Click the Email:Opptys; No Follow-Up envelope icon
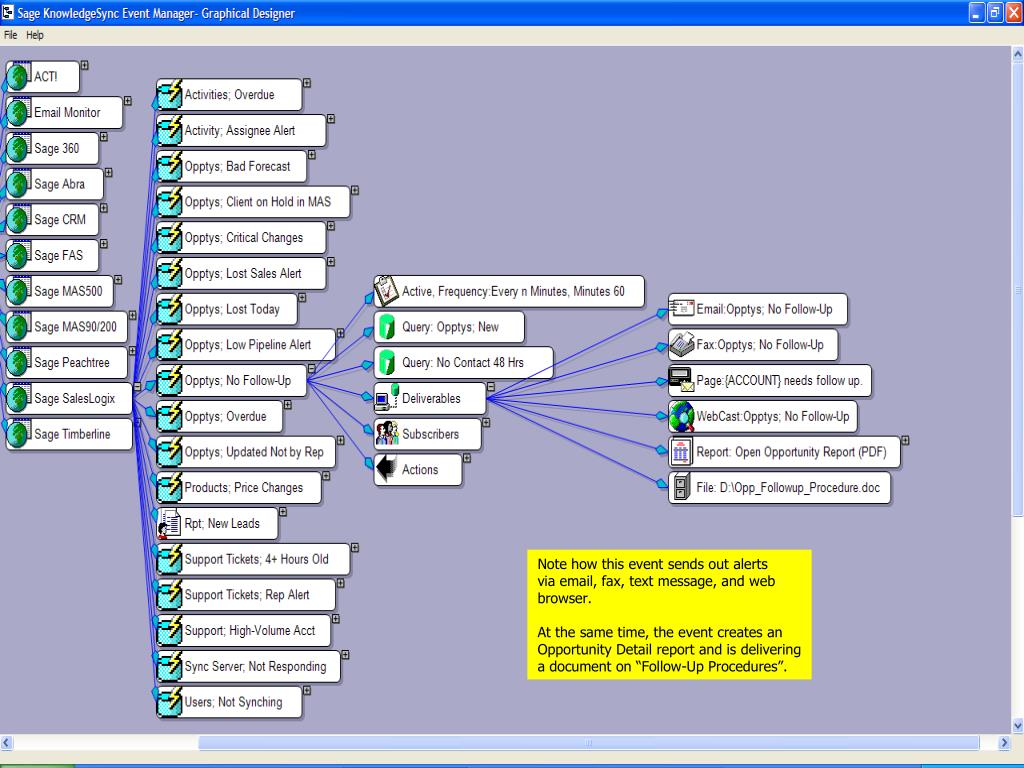The height and width of the screenshot is (768, 1024). click(x=682, y=308)
